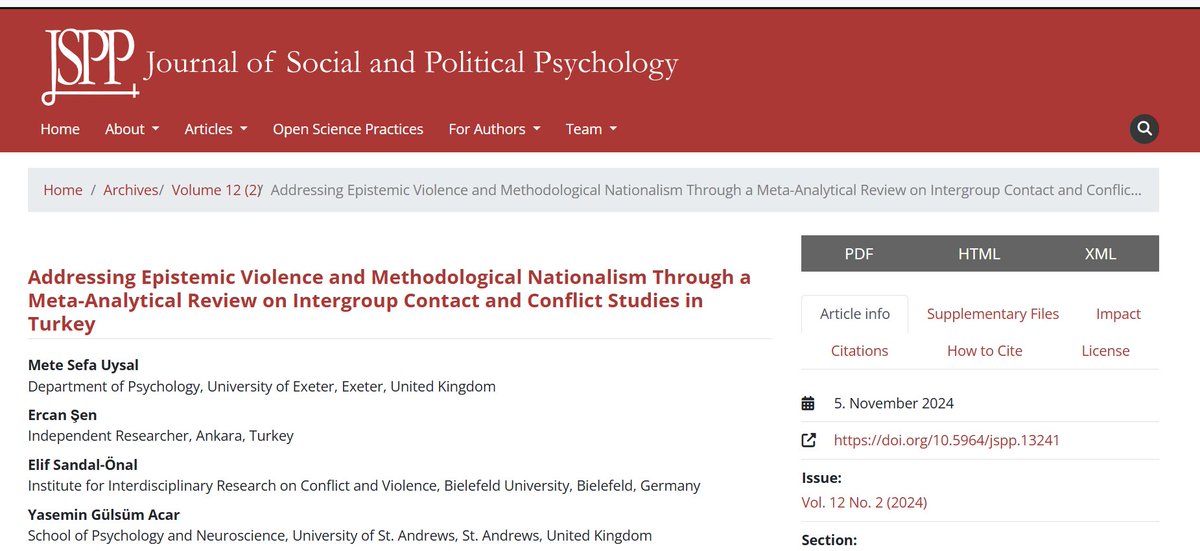The height and width of the screenshot is (551, 1200).
Task: Click the Bielefeld University affiliation text
Action: 364,486
